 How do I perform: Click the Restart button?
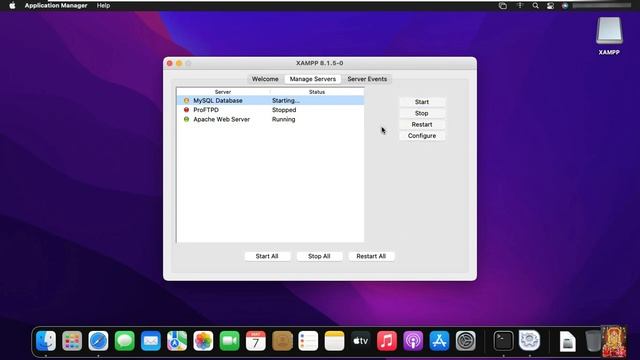coord(422,124)
